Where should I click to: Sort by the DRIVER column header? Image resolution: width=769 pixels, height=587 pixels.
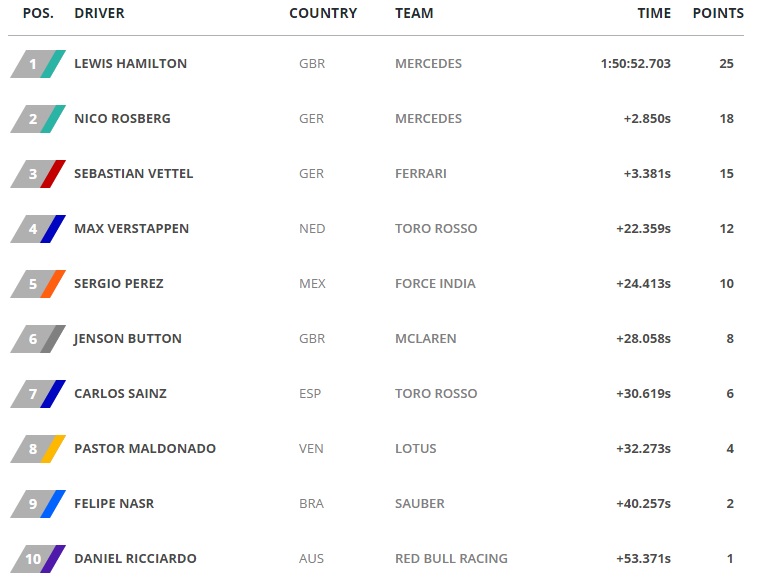point(99,14)
